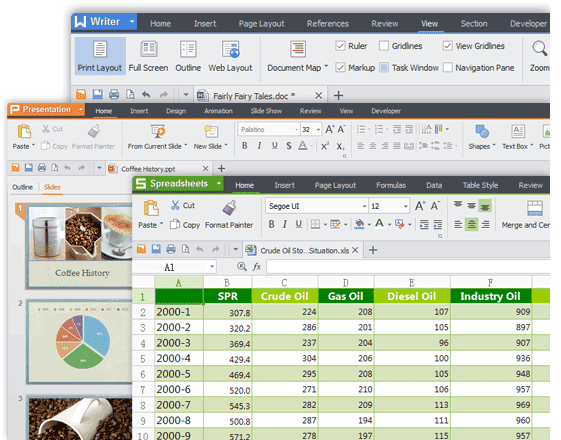Open Document Map in Writer ribbon
Viewport: 561px width, 440px height.
pos(298,56)
